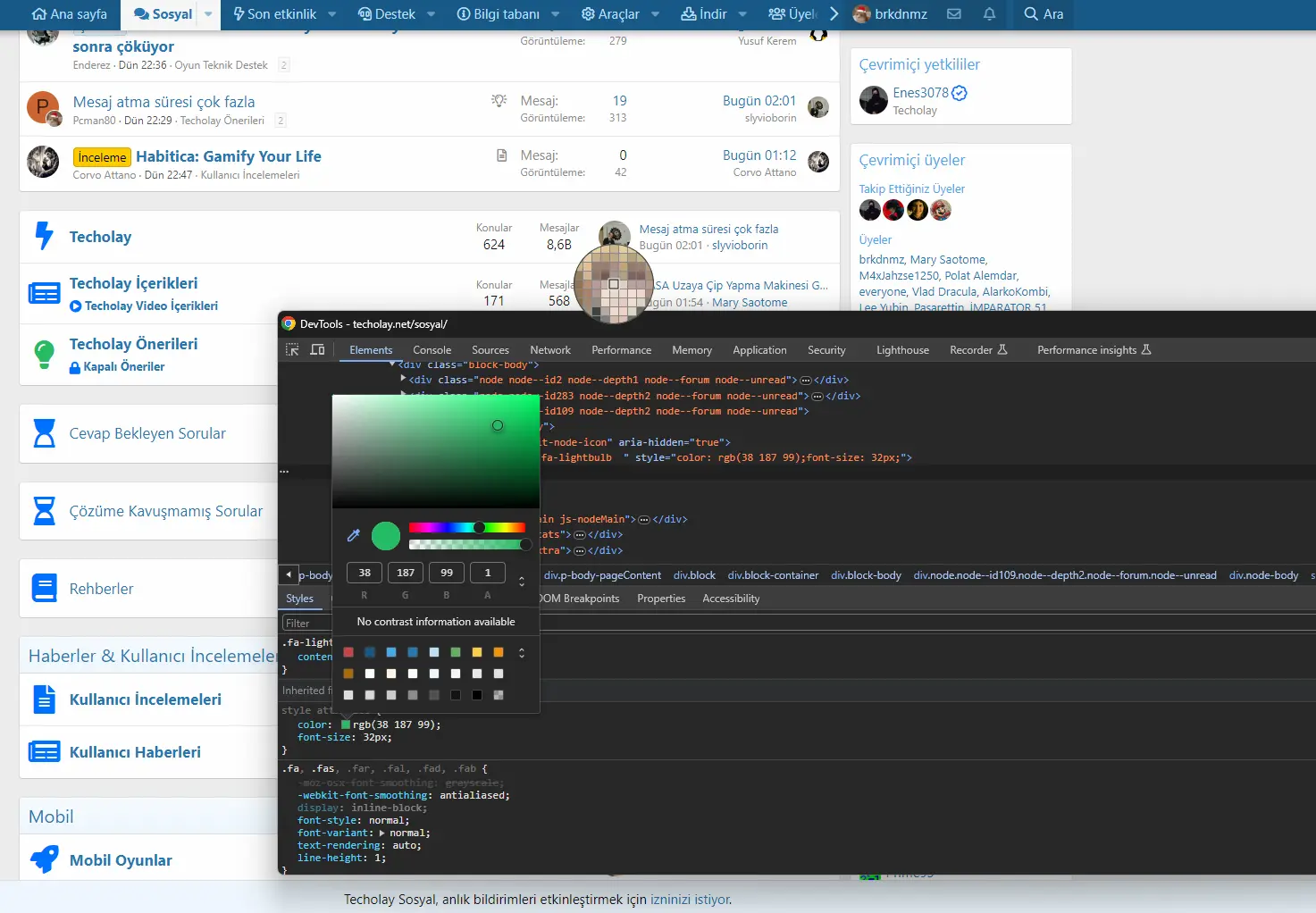Image resolution: width=1316 pixels, height=913 pixels.
Task: Expand collapsed ellipsis of js-nodeMain div
Action: (x=644, y=519)
